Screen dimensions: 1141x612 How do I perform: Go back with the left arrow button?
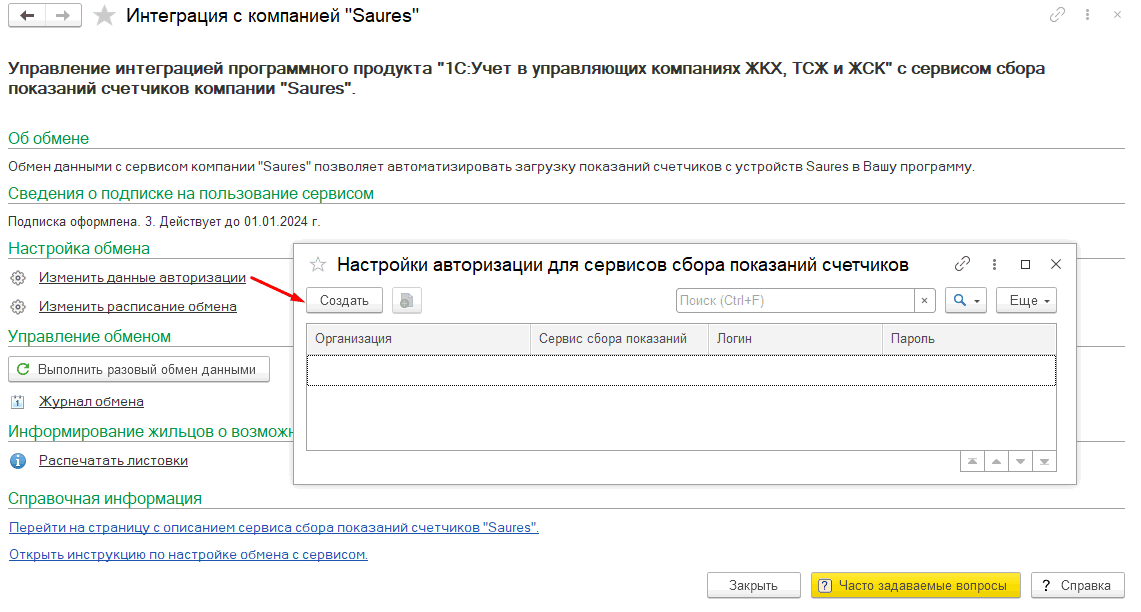(x=27, y=15)
